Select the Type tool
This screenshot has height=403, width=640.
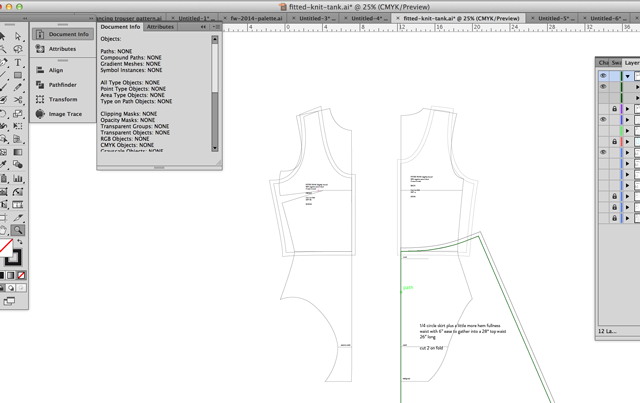[x=18, y=62]
